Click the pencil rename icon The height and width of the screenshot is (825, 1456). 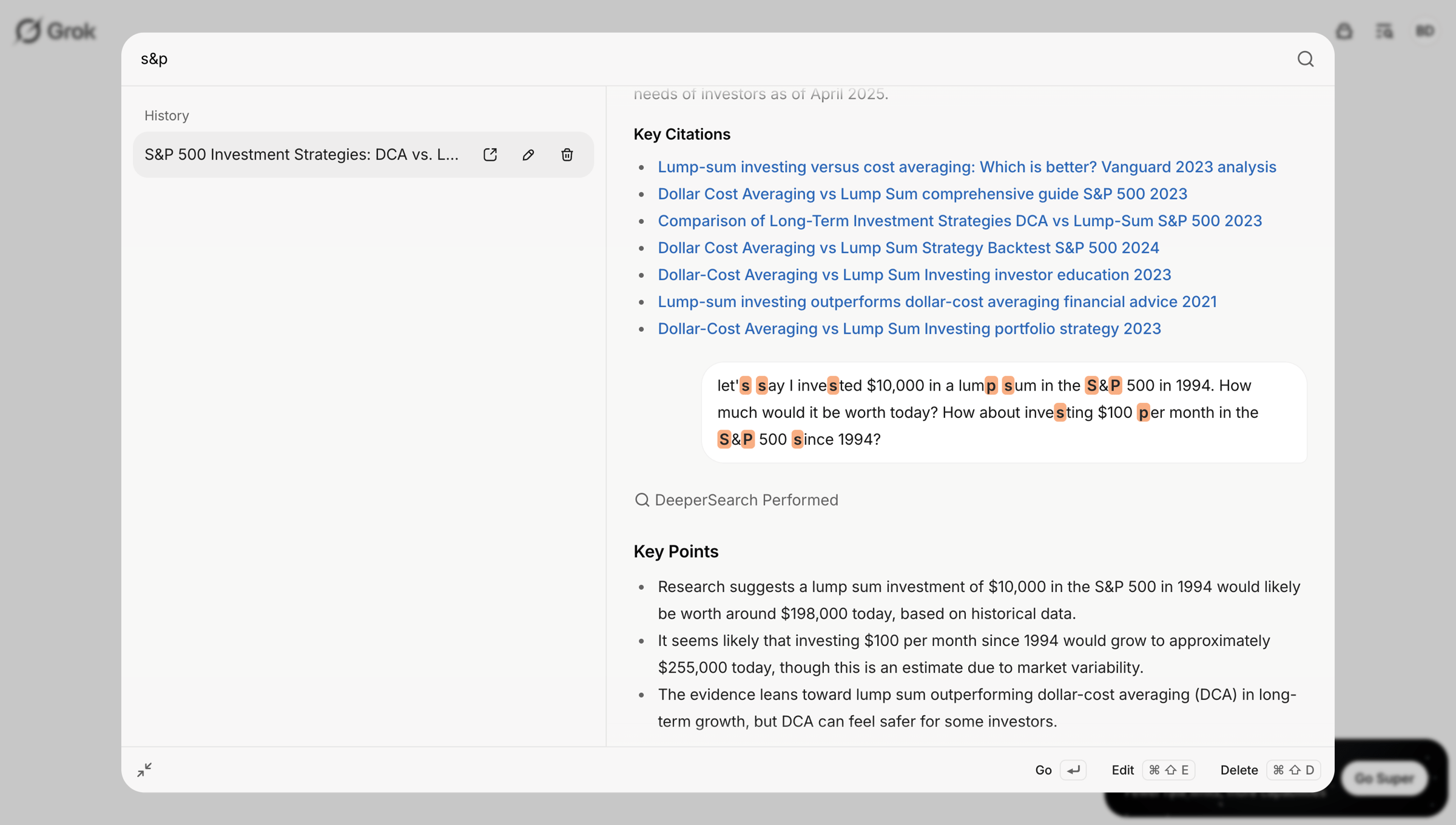click(528, 155)
